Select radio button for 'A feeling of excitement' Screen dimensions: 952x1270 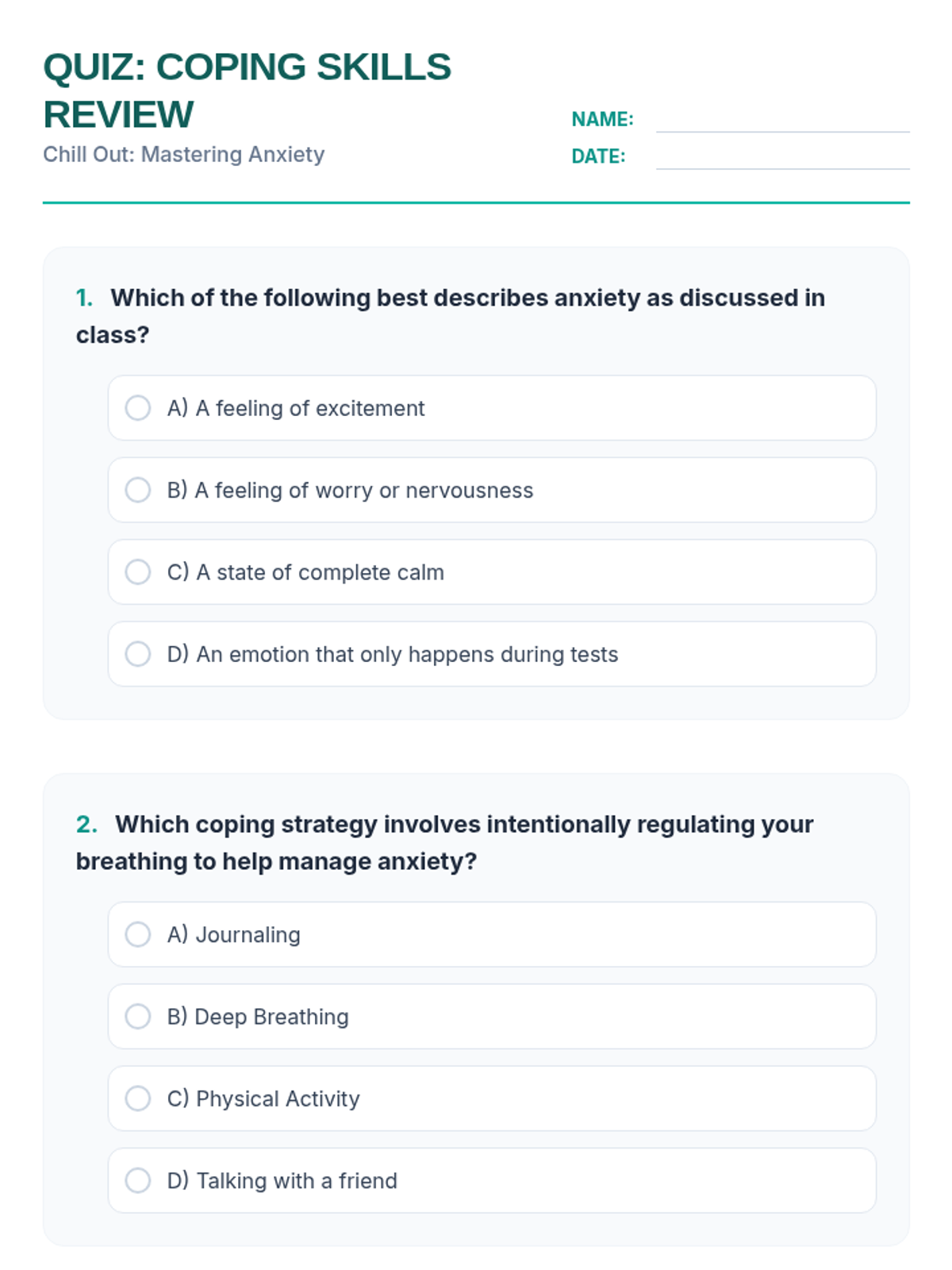point(138,408)
